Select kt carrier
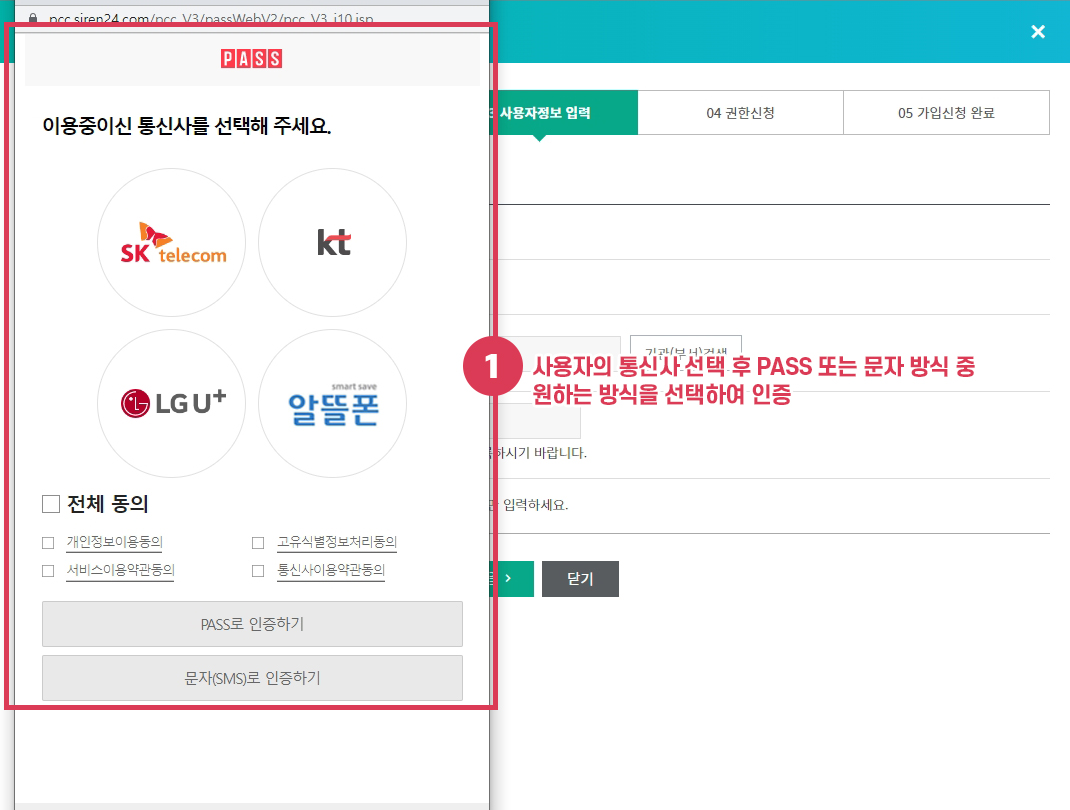The image size is (1070, 810). (332, 243)
